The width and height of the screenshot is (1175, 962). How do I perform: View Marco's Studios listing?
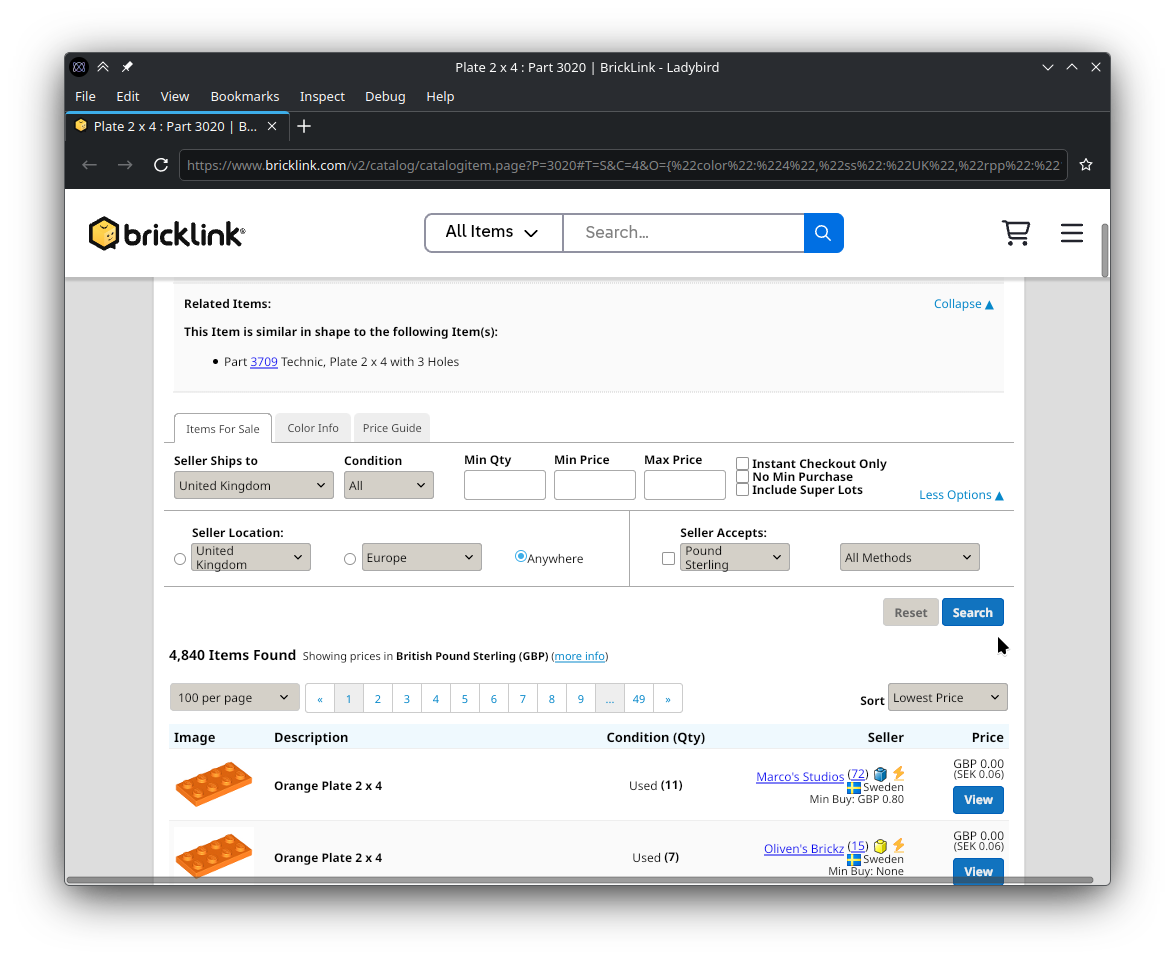click(x=978, y=800)
